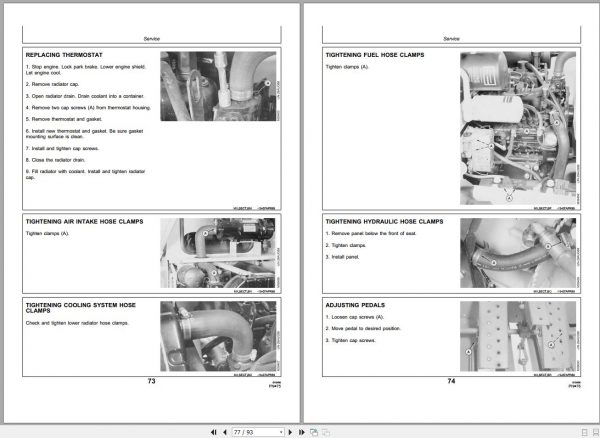Click the Service header on the right page
The height and width of the screenshot is (438, 600).
(452, 39)
